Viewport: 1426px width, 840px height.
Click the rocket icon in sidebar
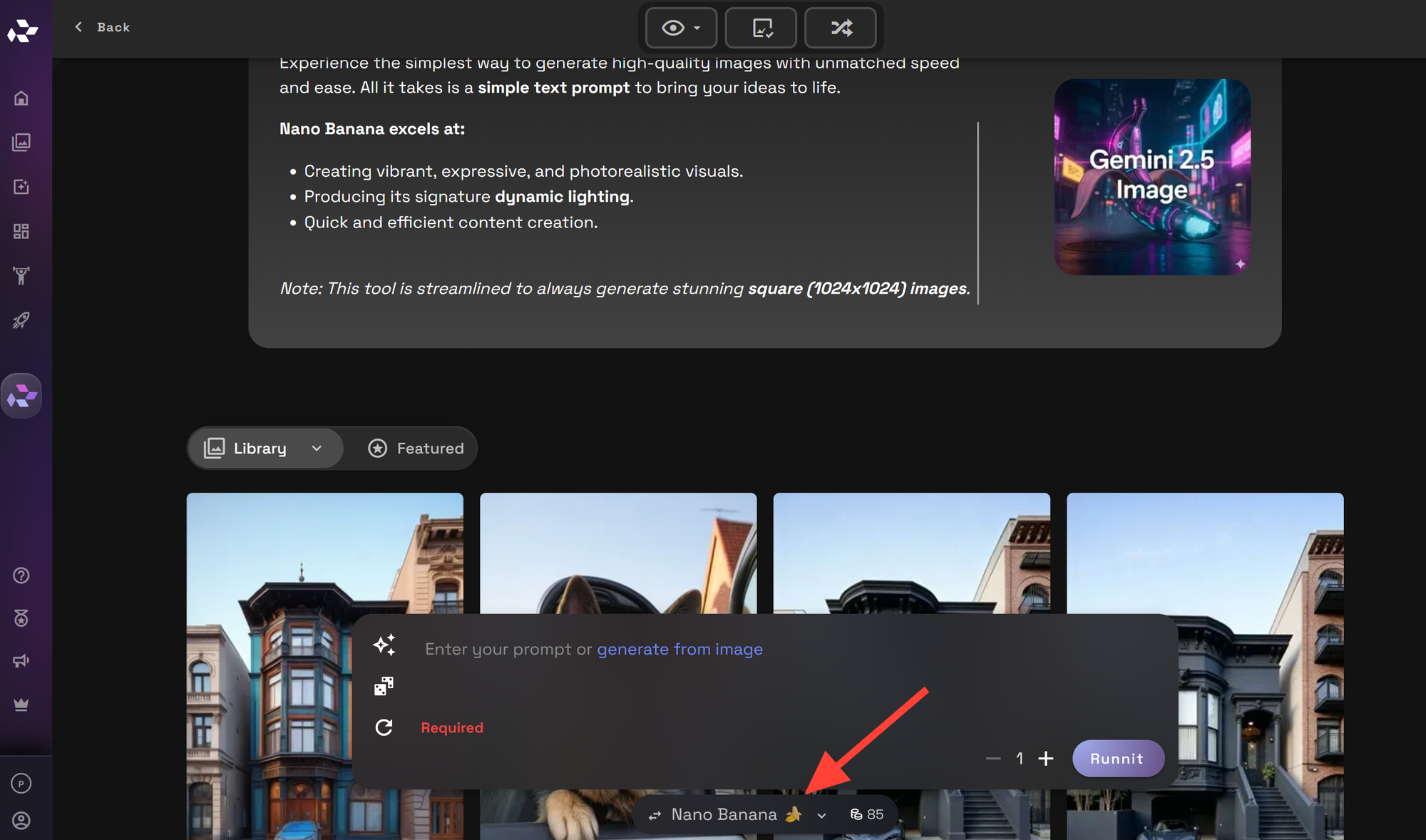click(21, 320)
